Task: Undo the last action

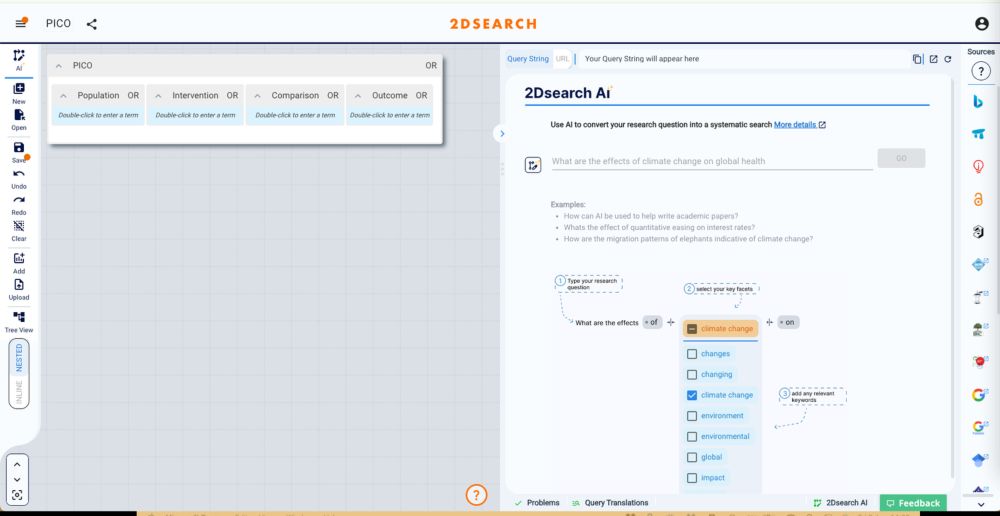Action: click(x=18, y=179)
